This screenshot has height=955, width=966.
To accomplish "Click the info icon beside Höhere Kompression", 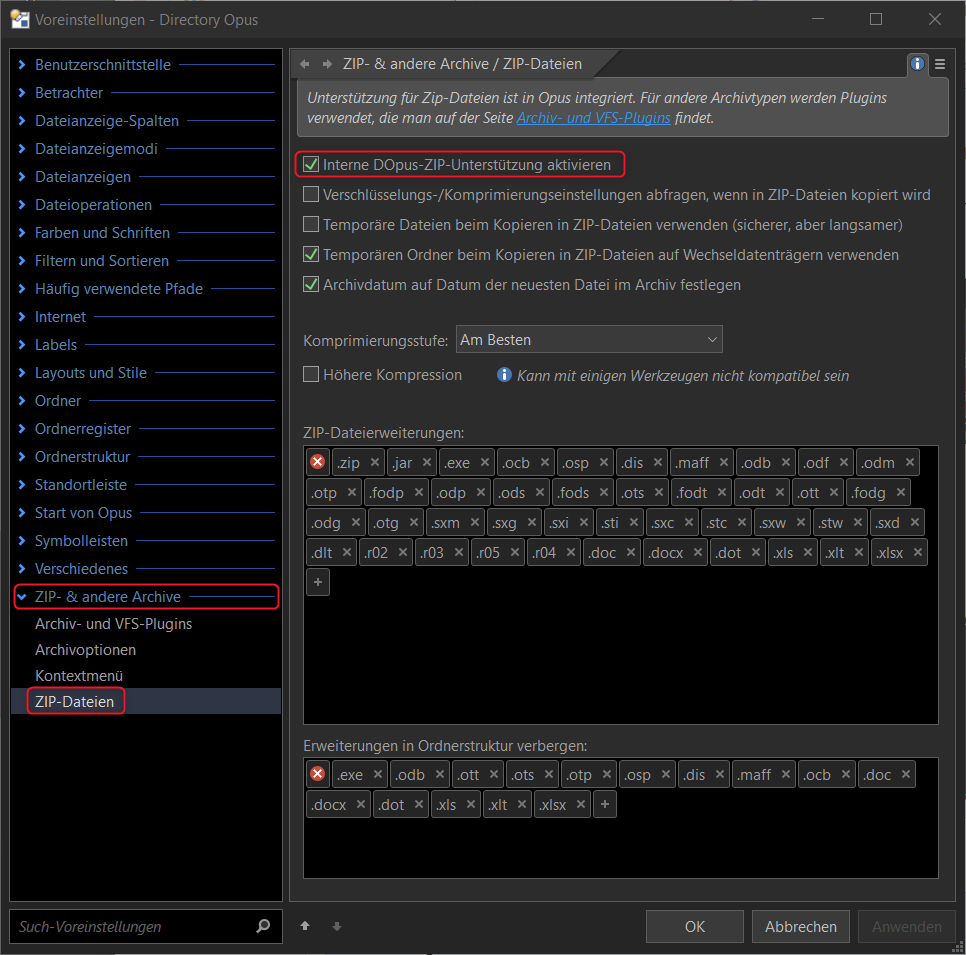I will pos(504,375).
